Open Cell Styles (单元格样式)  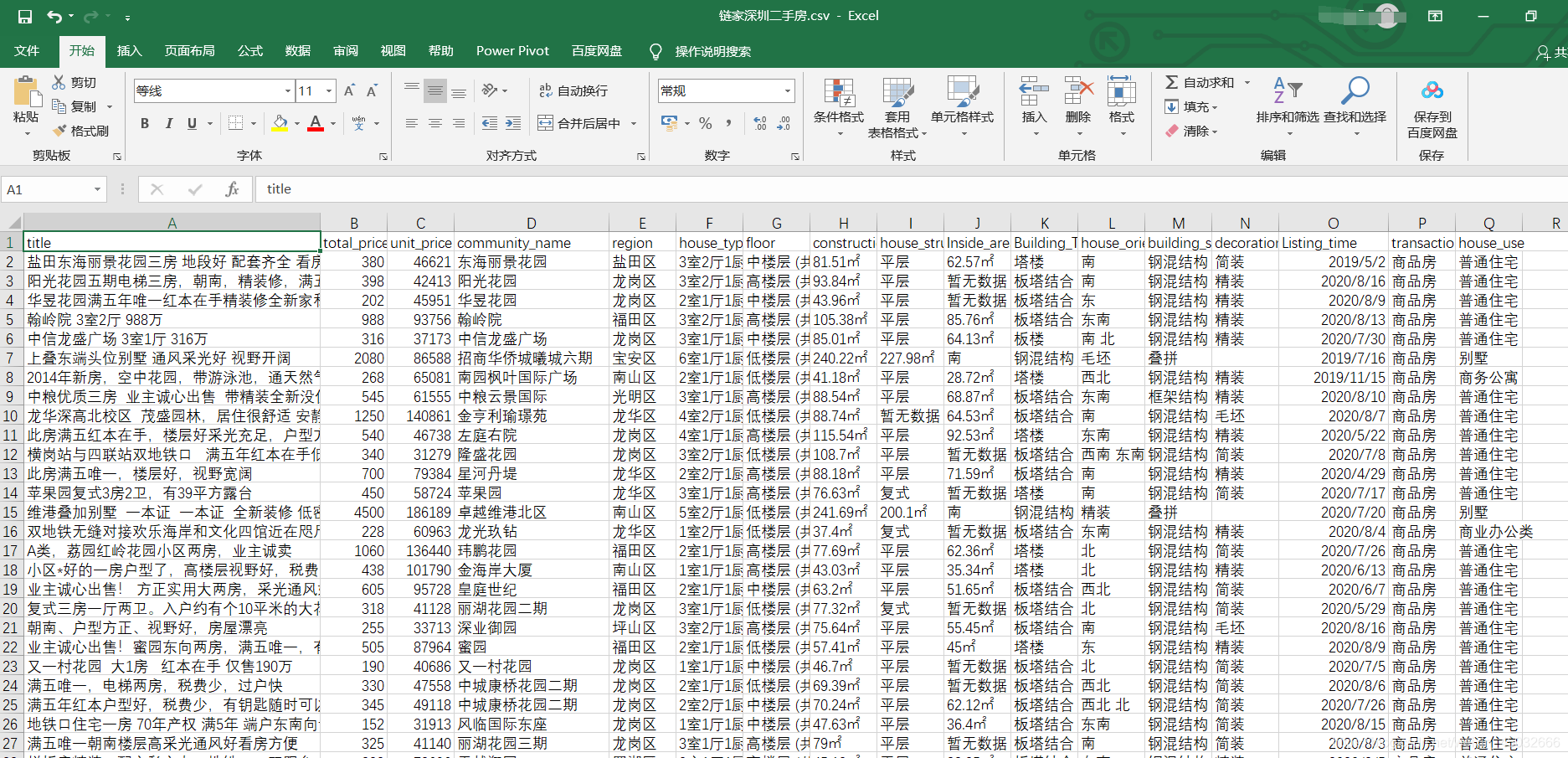tap(962, 106)
